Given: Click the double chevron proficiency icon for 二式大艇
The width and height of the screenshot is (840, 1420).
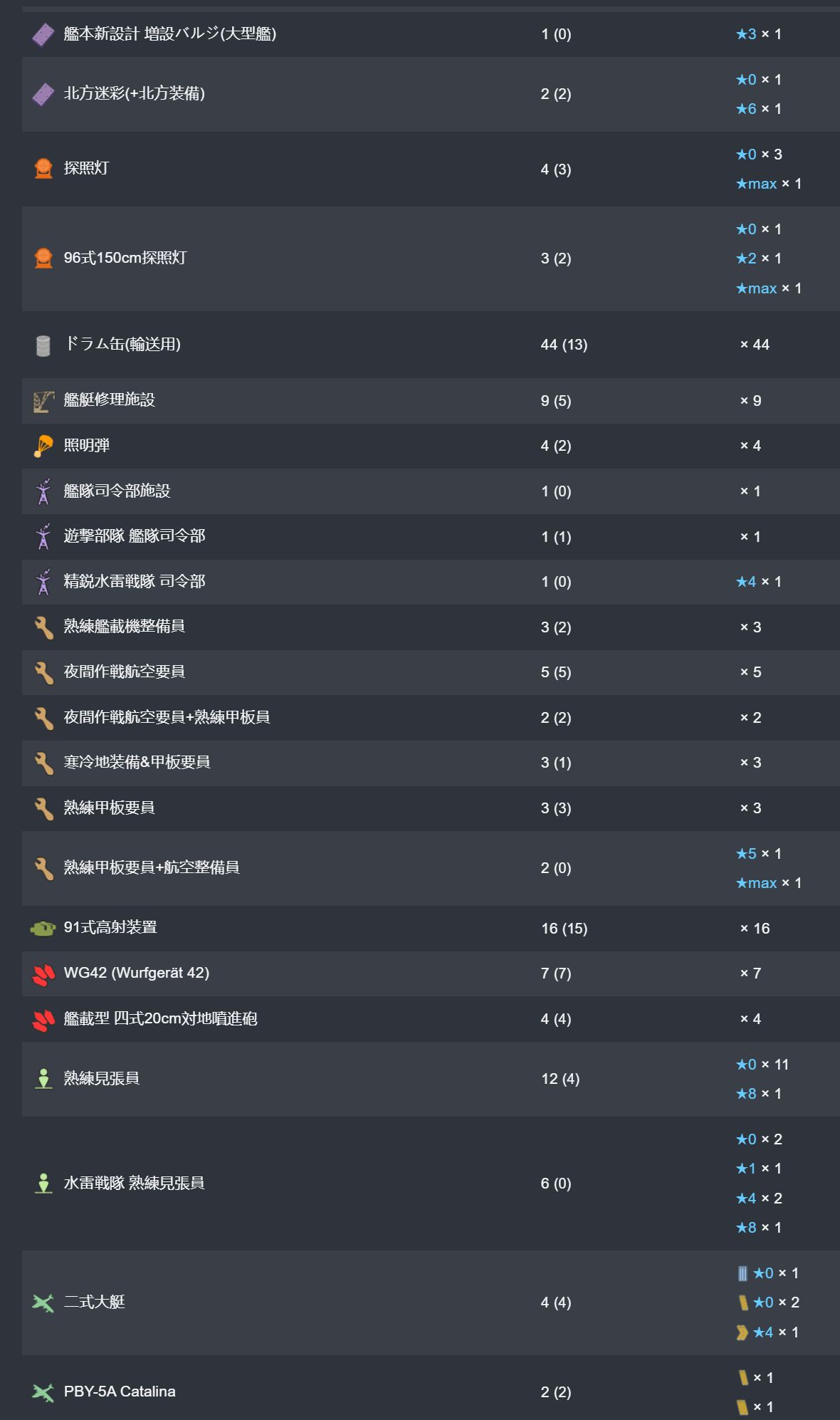Looking at the screenshot, I should (x=742, y=1332).
